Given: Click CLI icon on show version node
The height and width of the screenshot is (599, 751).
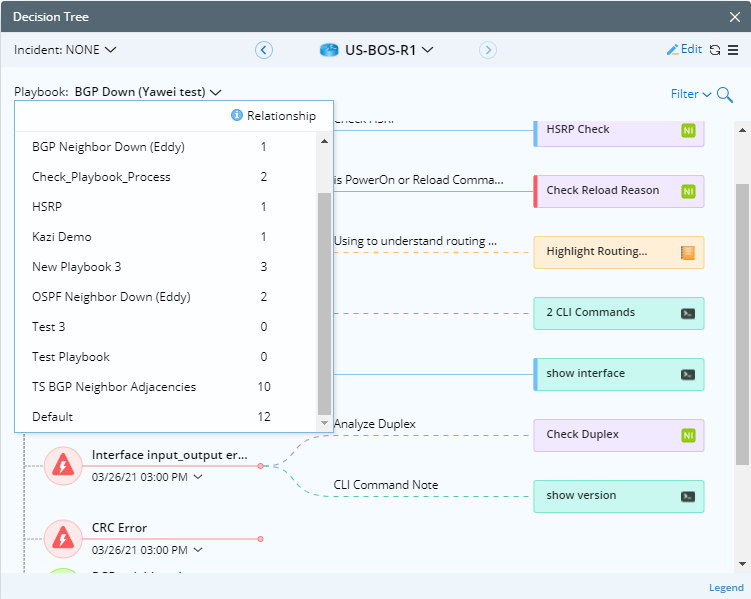Looking at the screenshot, I should coord(688,496).
